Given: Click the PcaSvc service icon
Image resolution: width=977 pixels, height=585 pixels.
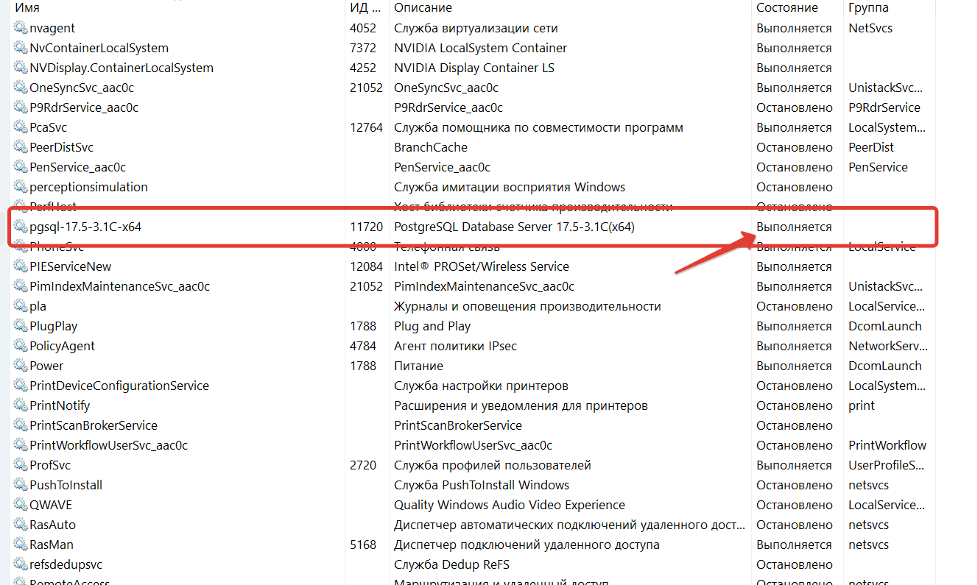Looking at the screenshot, I should point(20,128).
